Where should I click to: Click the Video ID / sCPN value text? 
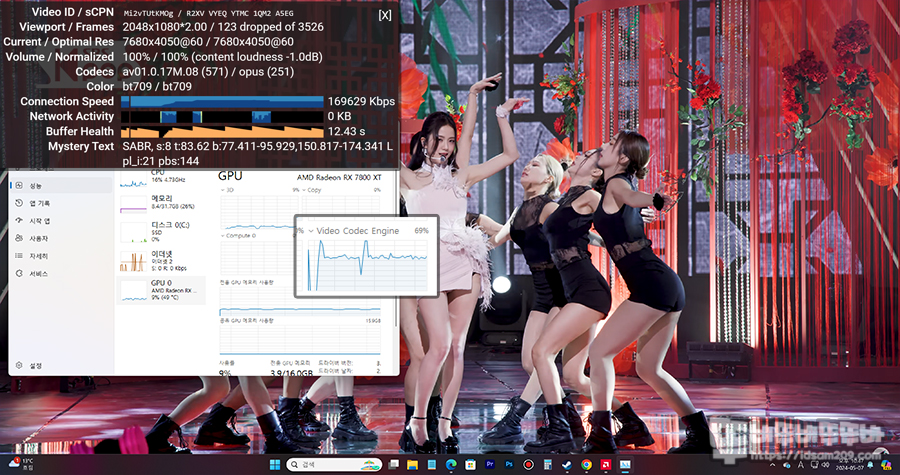[208, 13]
